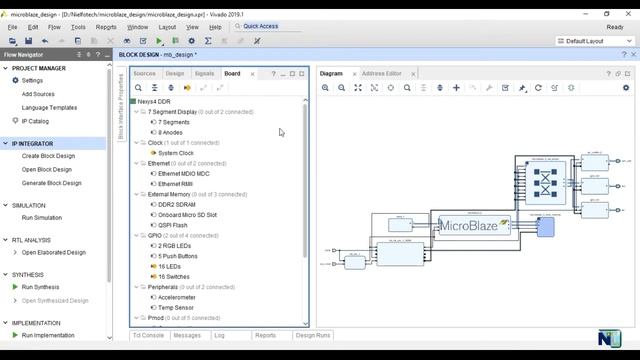
Task: Open the Default Layout dropdown
Action: [x=595, y=41]
